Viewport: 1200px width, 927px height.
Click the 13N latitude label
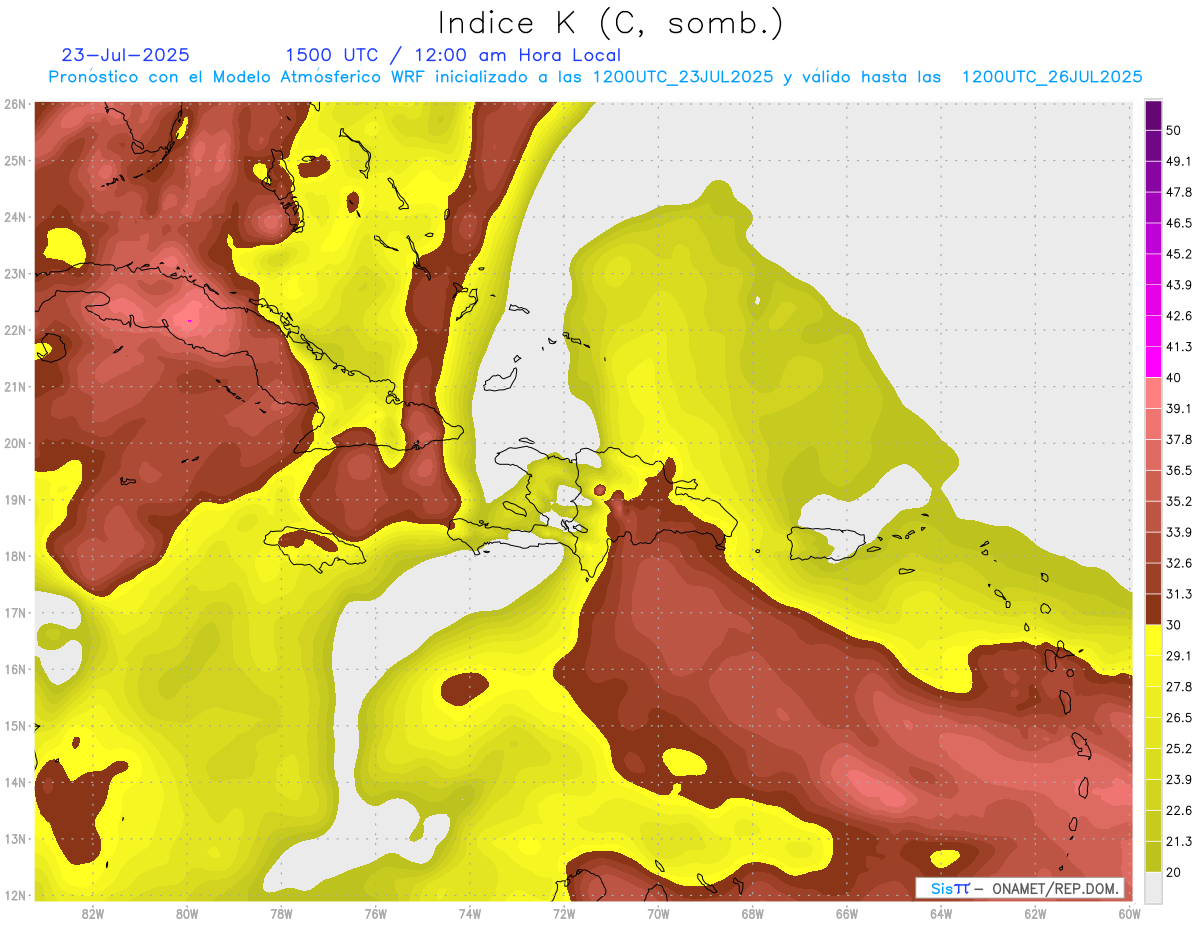click(15, 838)
